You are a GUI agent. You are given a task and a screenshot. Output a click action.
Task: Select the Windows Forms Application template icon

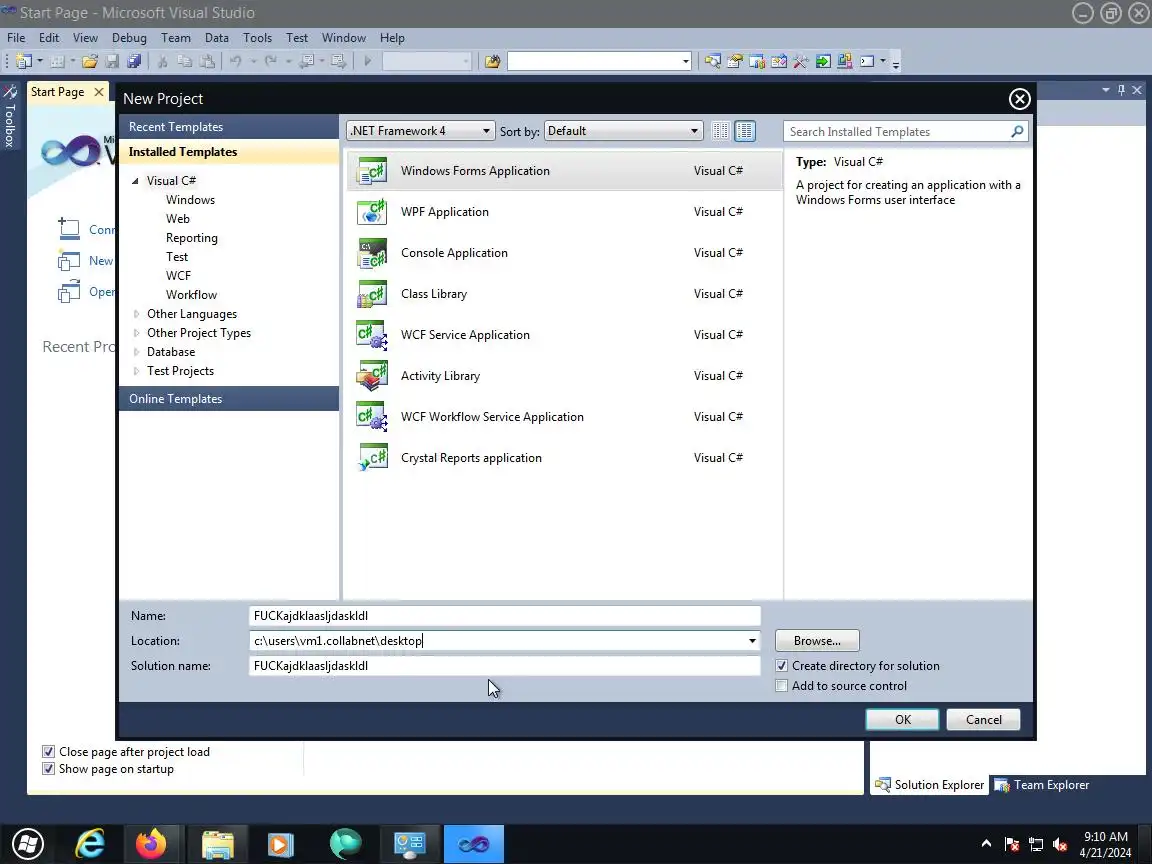pyautogui.click(x=372, y=170)
